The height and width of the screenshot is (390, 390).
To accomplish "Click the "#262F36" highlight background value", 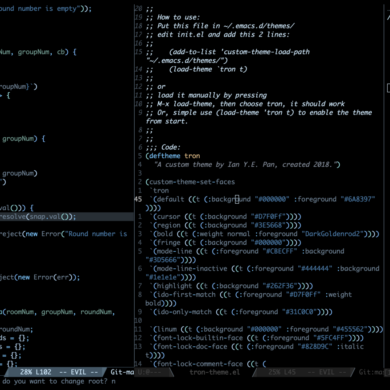I will pos(279,286).
